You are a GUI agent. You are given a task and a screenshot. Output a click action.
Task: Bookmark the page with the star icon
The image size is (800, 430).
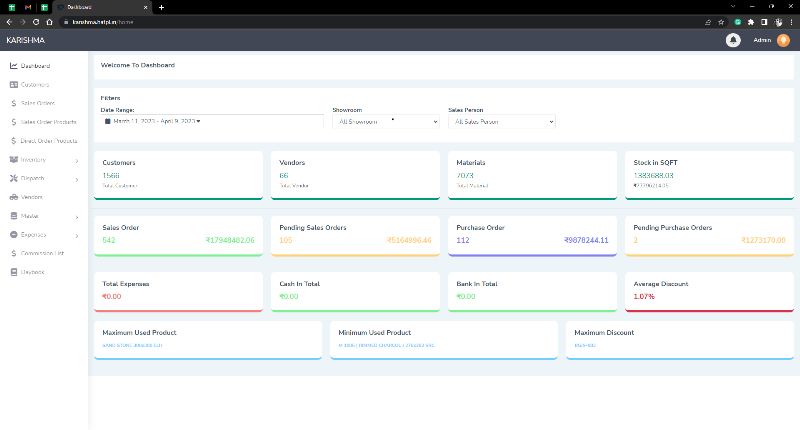[x=721, y=22]
